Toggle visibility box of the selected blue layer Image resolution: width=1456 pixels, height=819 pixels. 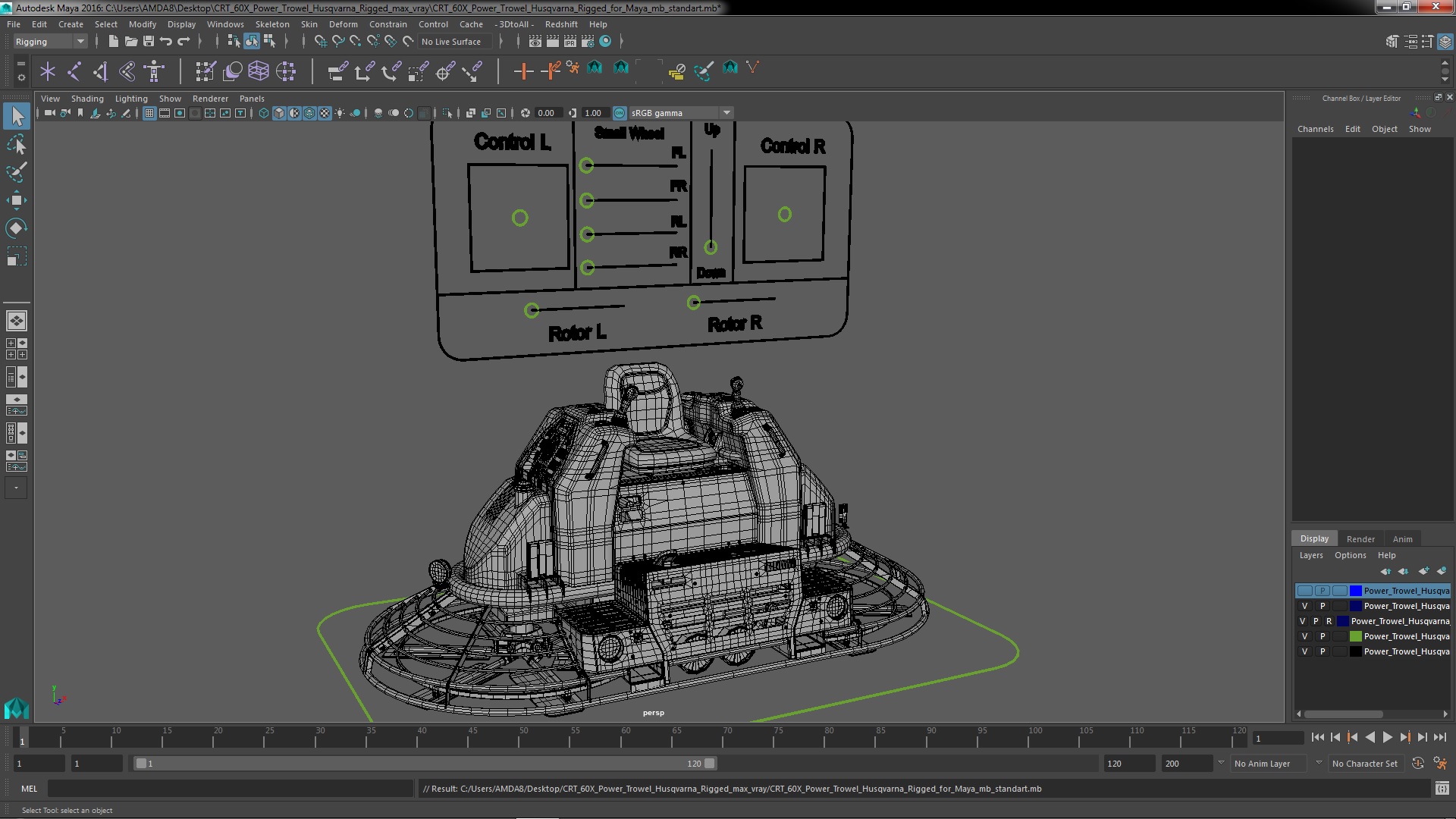click(x=1304, y=591)
